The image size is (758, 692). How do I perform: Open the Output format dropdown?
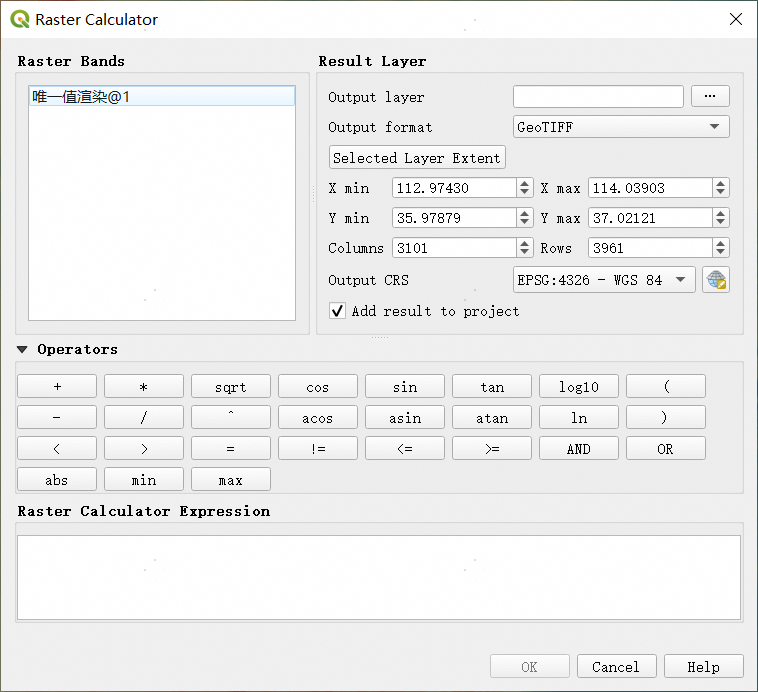[x=620, y=127]
